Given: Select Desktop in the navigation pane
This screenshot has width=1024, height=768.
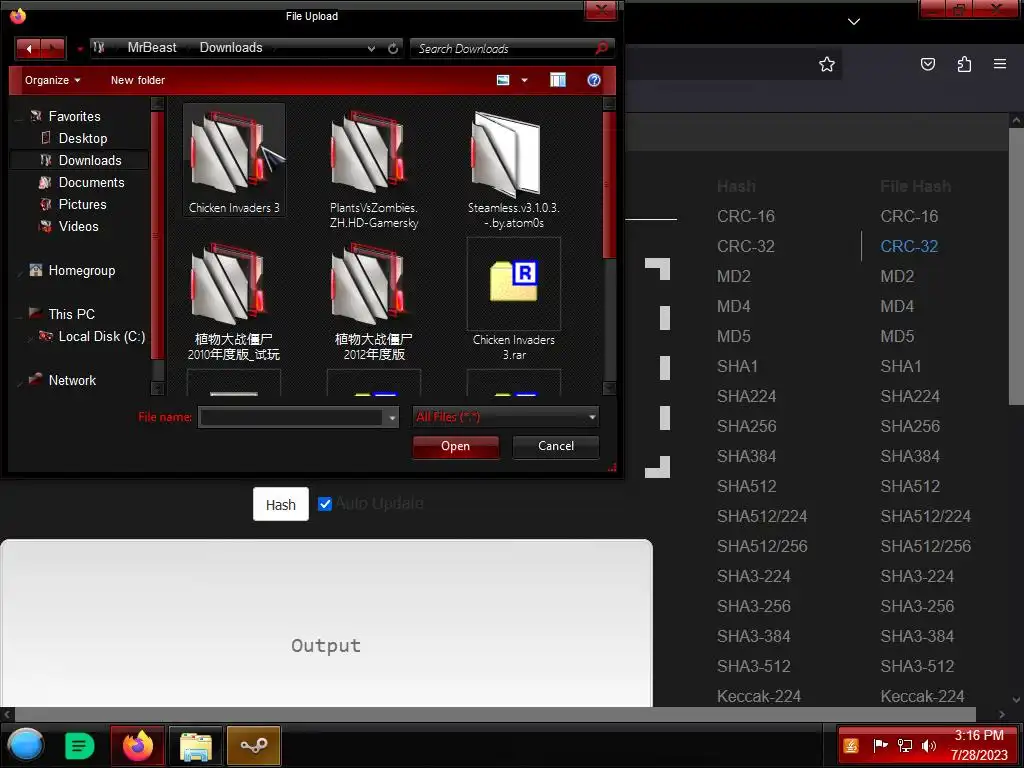Looking at the screenshot, I should (82, 138).
